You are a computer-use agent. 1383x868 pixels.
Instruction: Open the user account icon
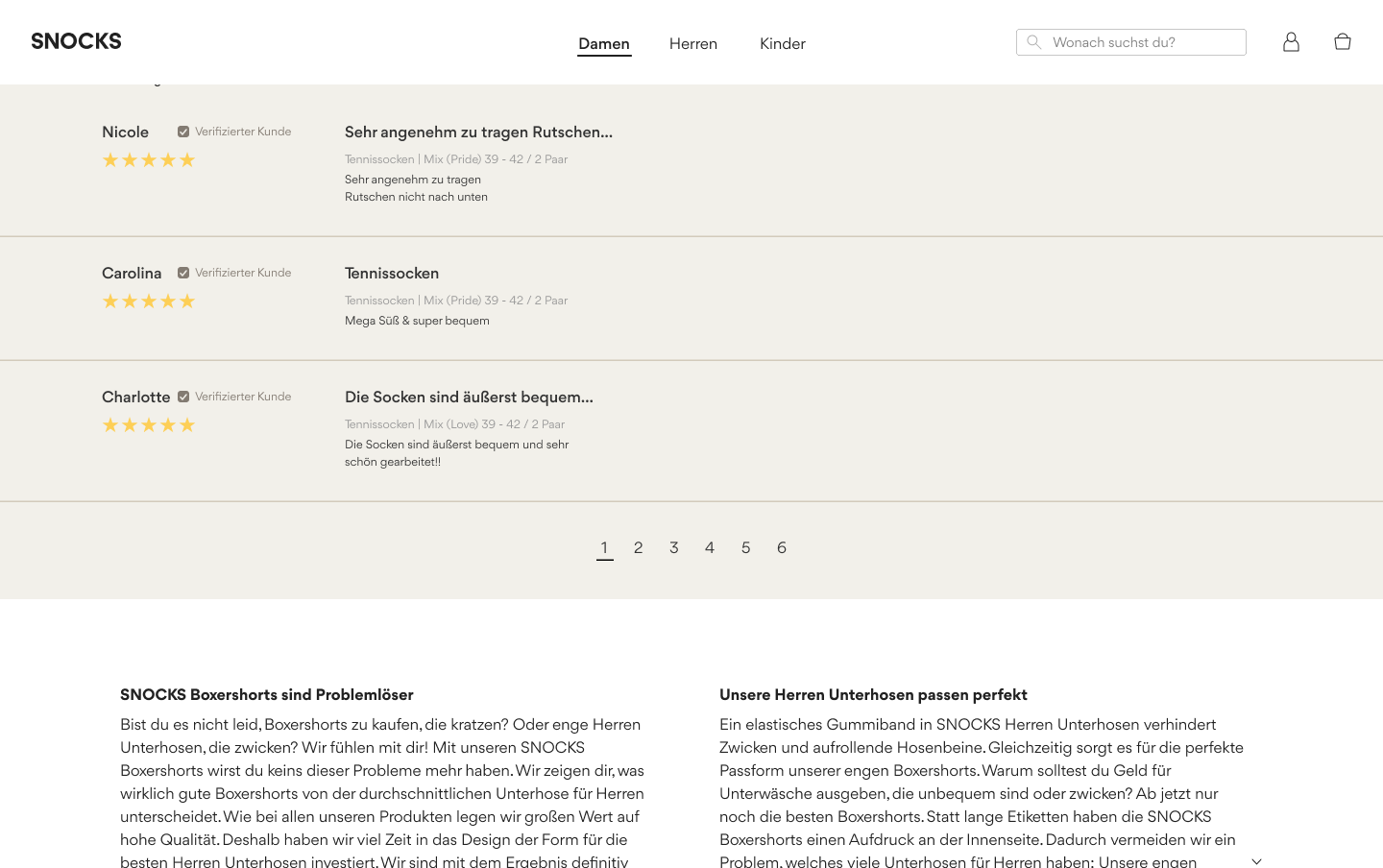[x=1291, y=41]
